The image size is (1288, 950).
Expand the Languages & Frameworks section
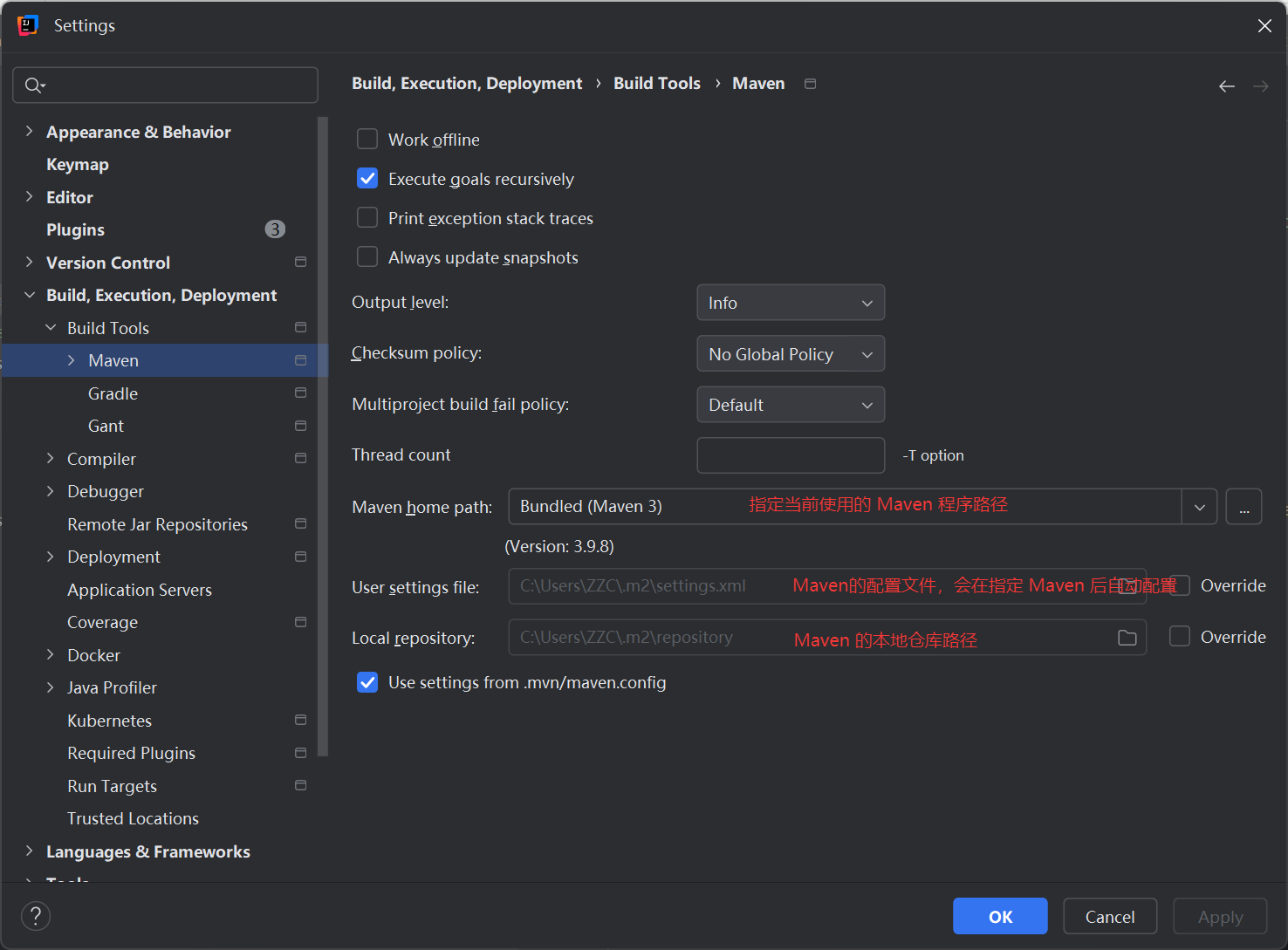pos(30,851)
